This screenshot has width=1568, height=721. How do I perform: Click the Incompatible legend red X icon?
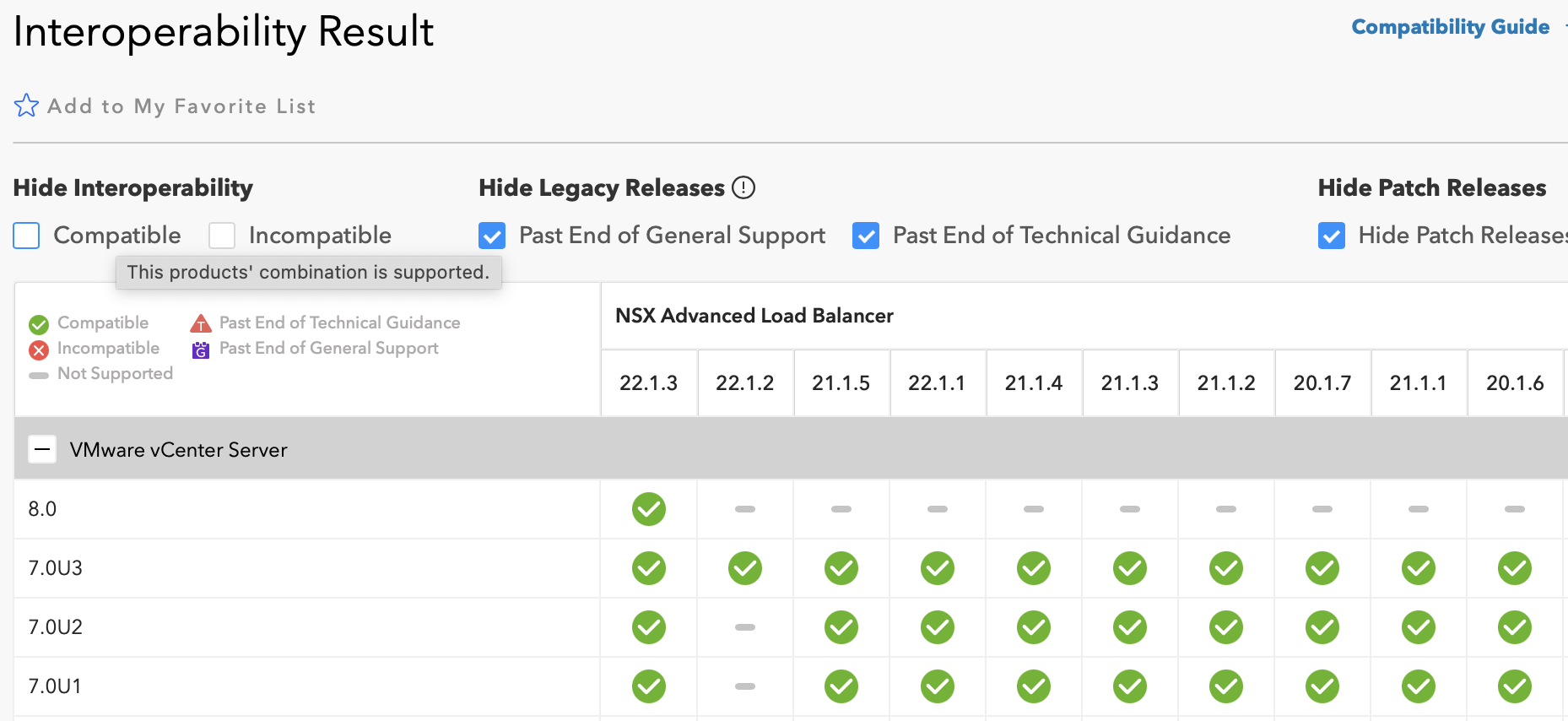coord(39,350)
